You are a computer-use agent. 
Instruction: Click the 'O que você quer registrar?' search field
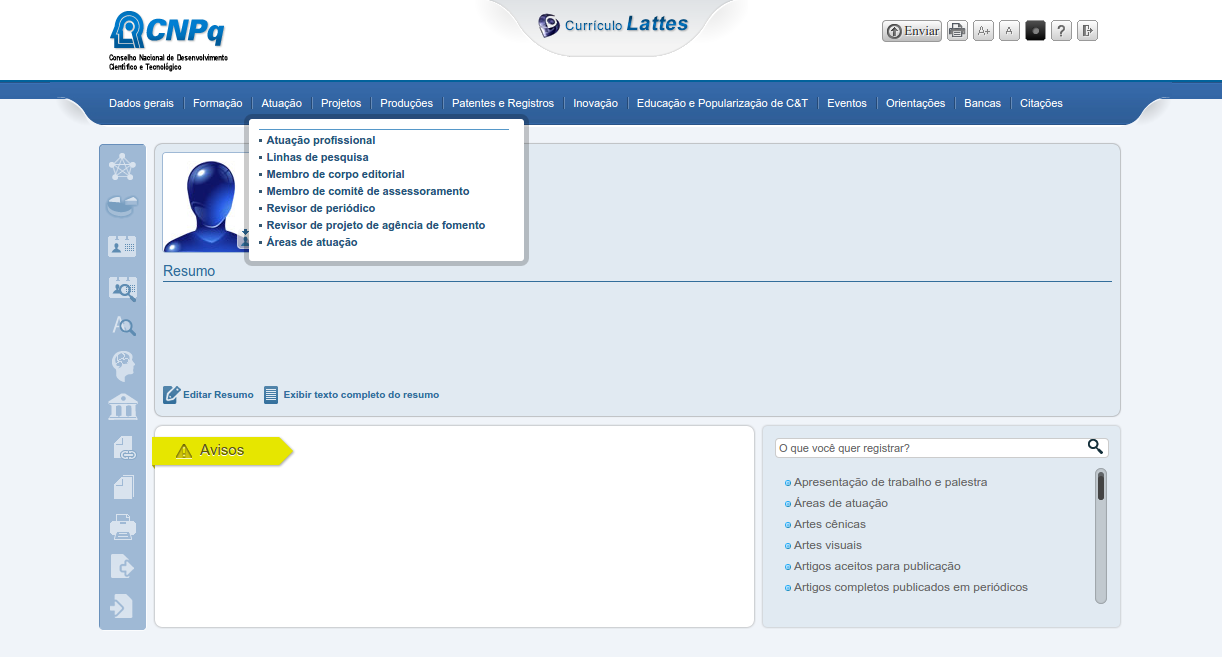tap(930, 448)
